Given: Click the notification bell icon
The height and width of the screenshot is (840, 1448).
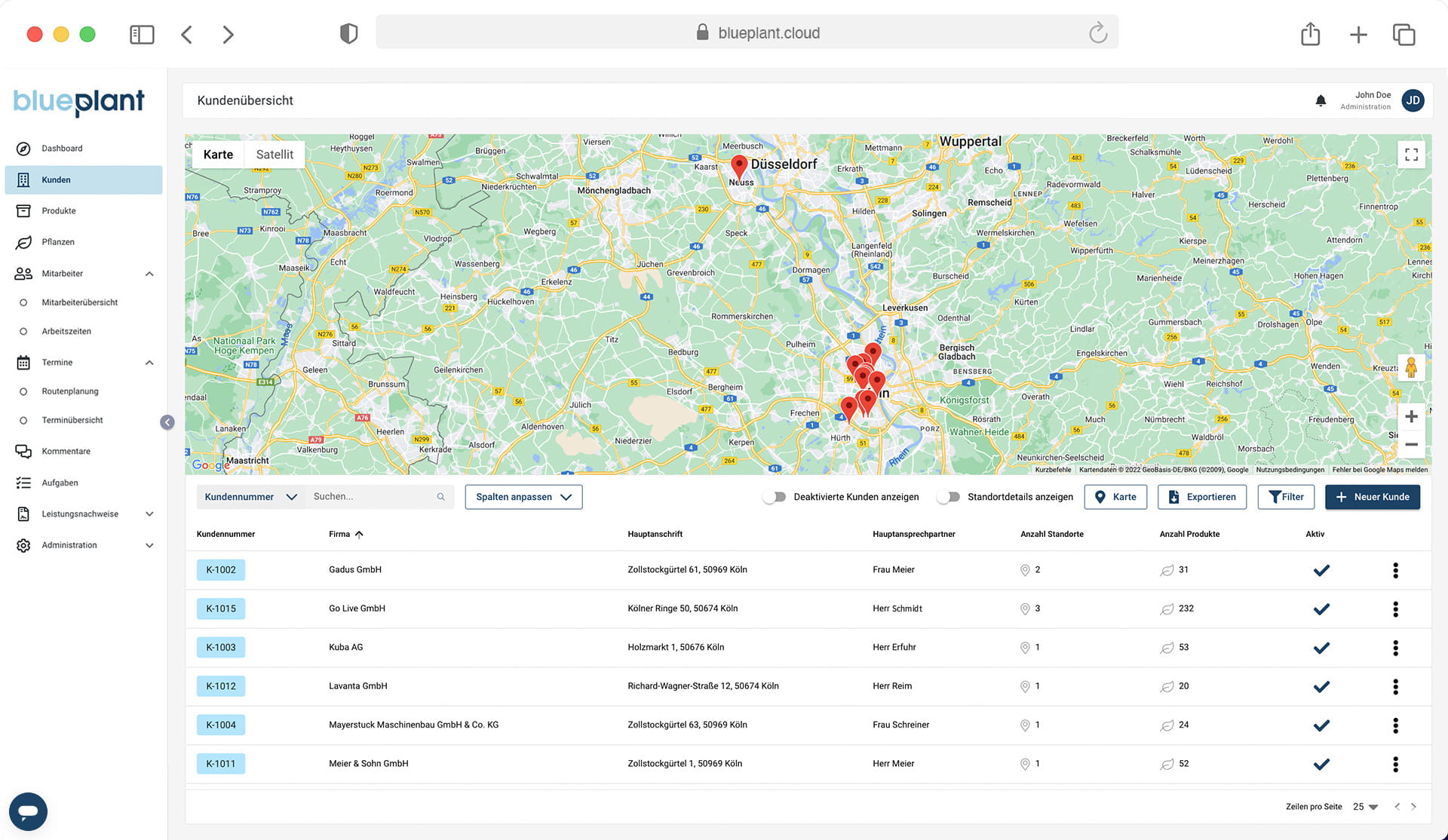Looking at the screenshot, I should [x=1321, y=100].
